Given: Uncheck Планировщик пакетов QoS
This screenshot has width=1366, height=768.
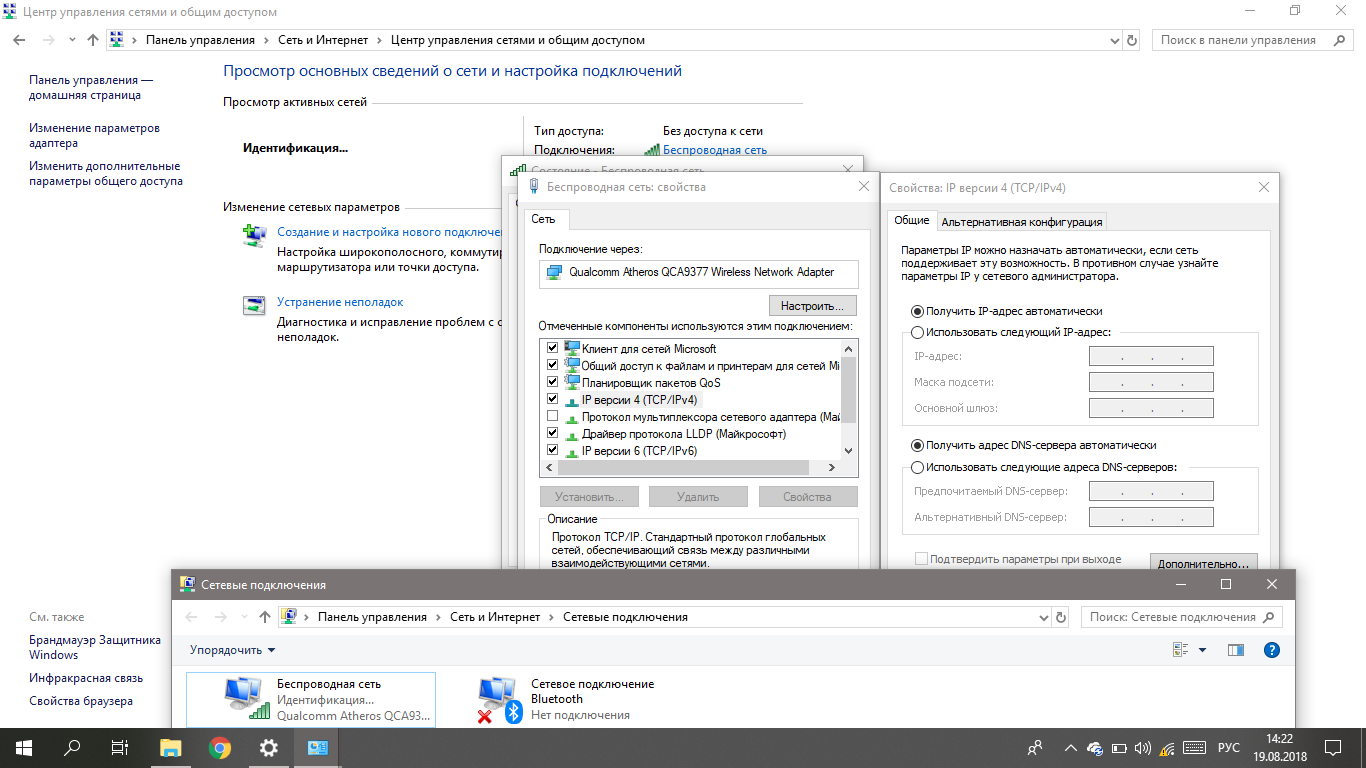Looking at the screenshot, I should click(552, 382).
